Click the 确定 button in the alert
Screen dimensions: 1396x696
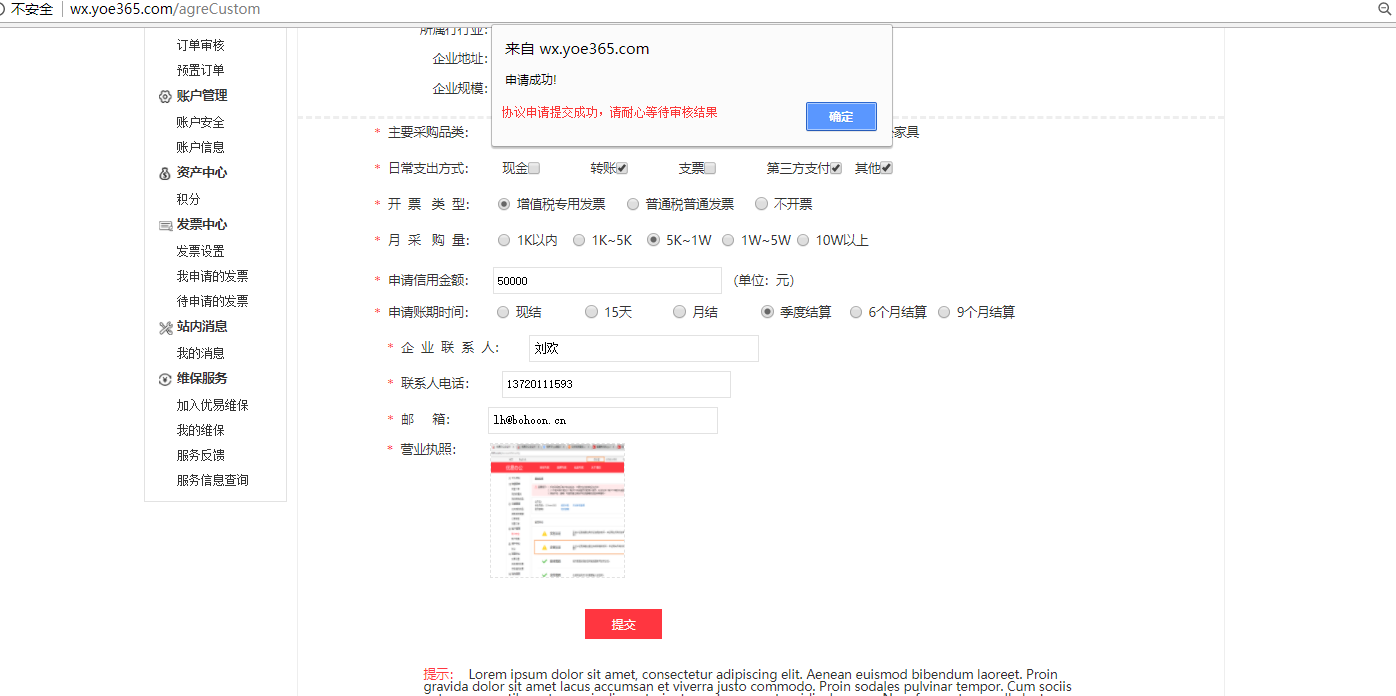pos(841,116)
